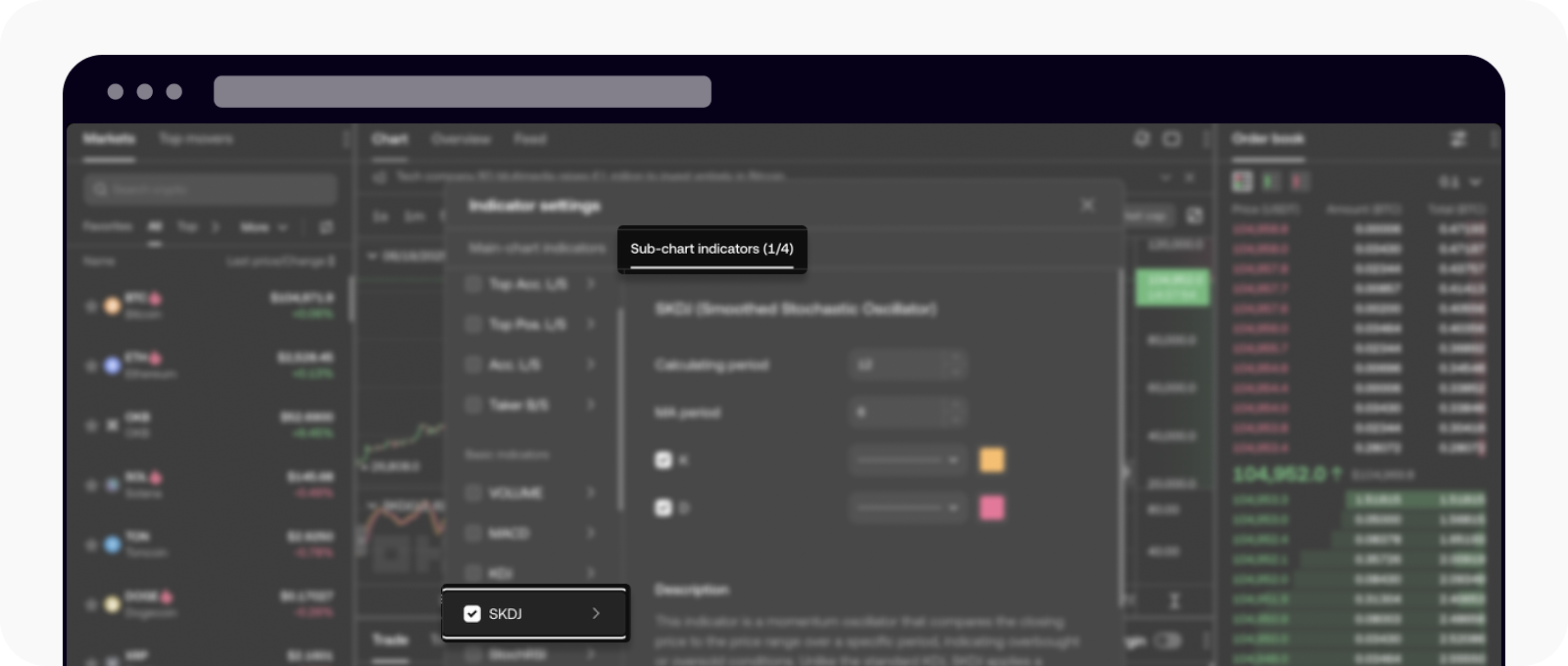The height and width of the screenshot is (666, 1568).
Task: Toggle the D line checkbox
Action: coord(663,507)
